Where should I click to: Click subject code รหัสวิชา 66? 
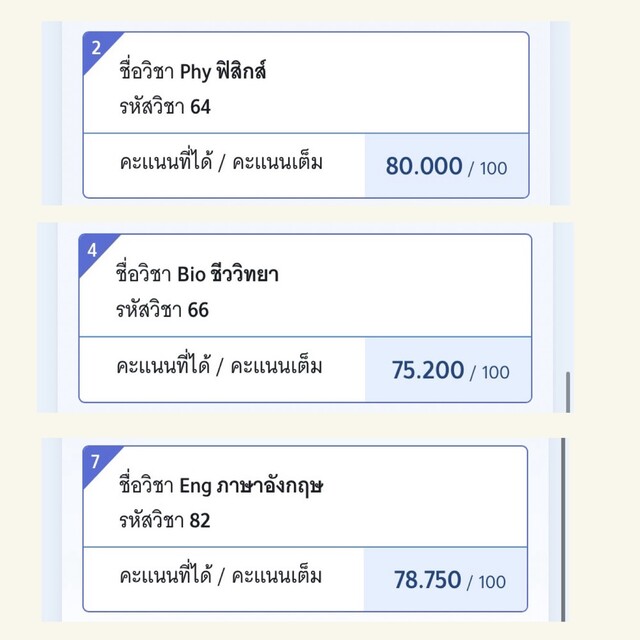click(x=161, y=309)
